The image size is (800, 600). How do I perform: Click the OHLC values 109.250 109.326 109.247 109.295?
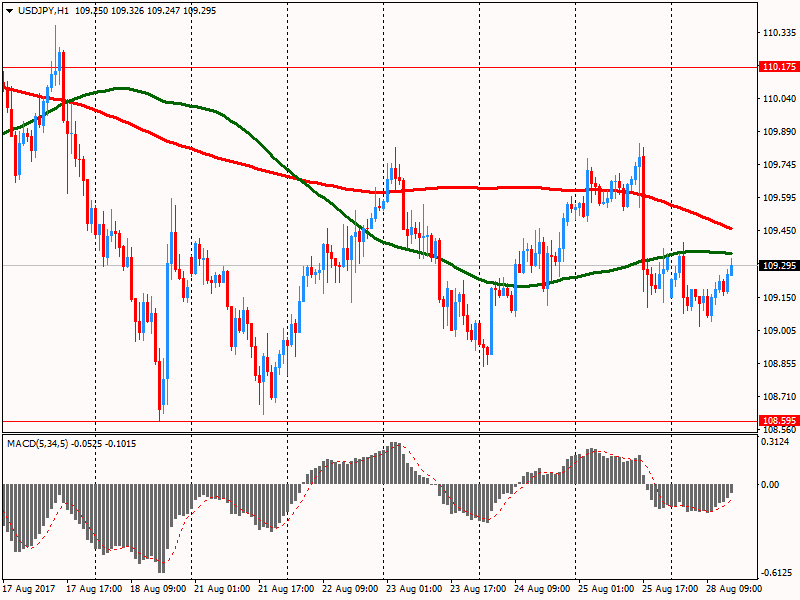click(x=145, y=11)
